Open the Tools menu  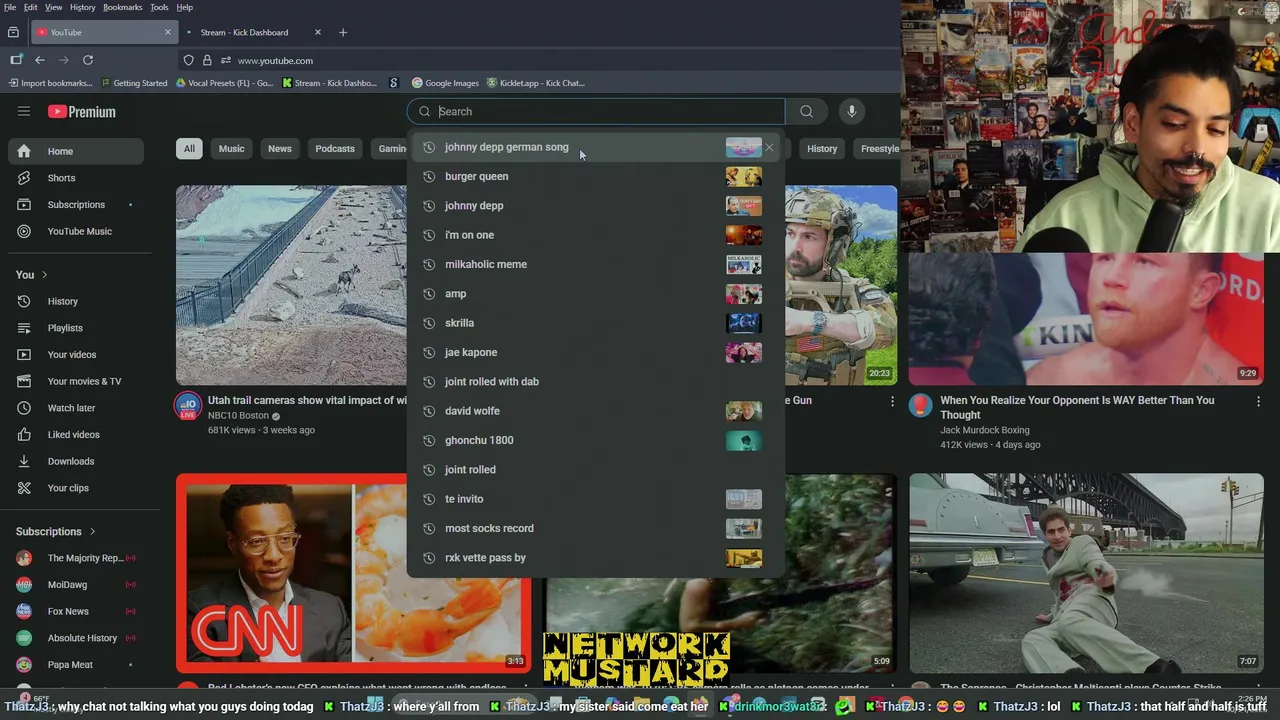pos(159,7)
